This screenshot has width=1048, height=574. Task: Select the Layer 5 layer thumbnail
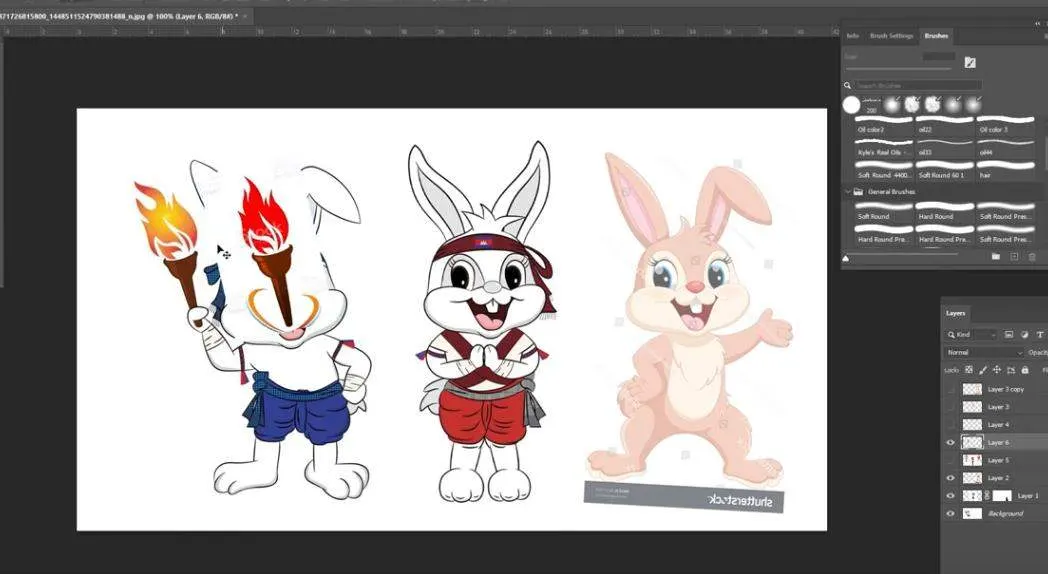click(x=972, y=460)
